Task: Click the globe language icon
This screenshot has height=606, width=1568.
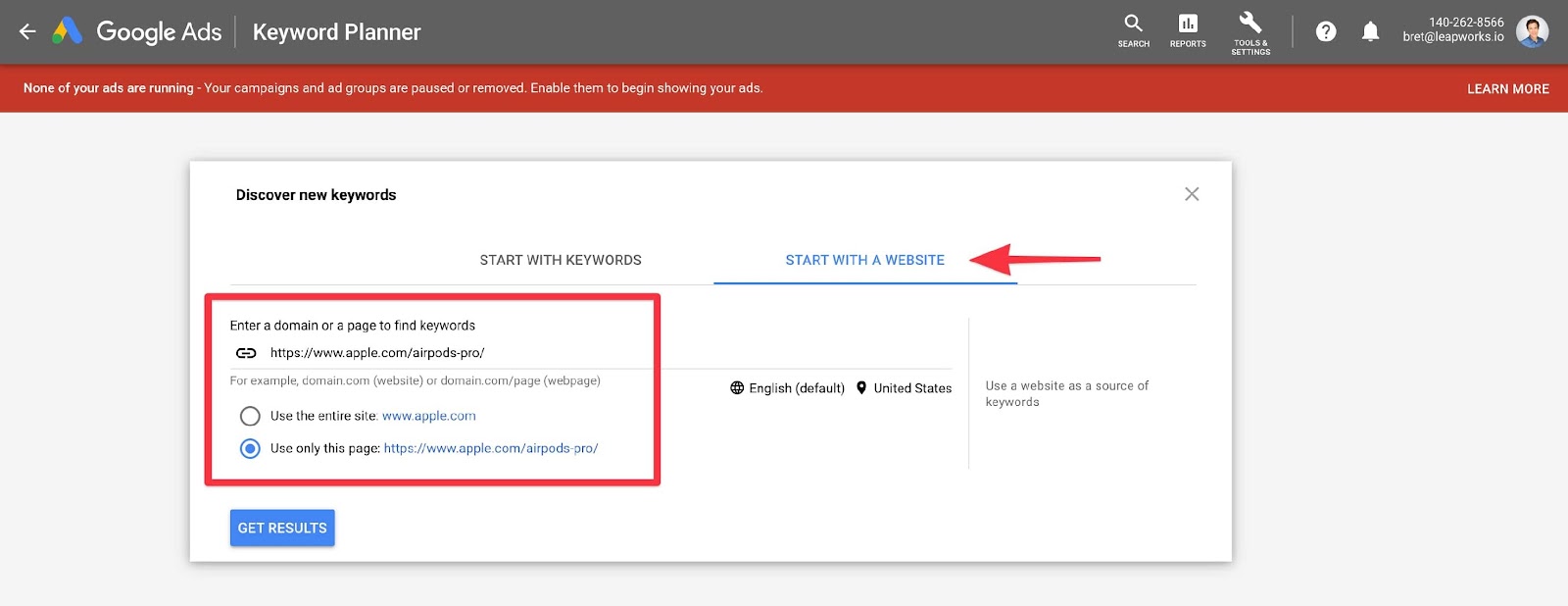Action: (x=737, y=388)
